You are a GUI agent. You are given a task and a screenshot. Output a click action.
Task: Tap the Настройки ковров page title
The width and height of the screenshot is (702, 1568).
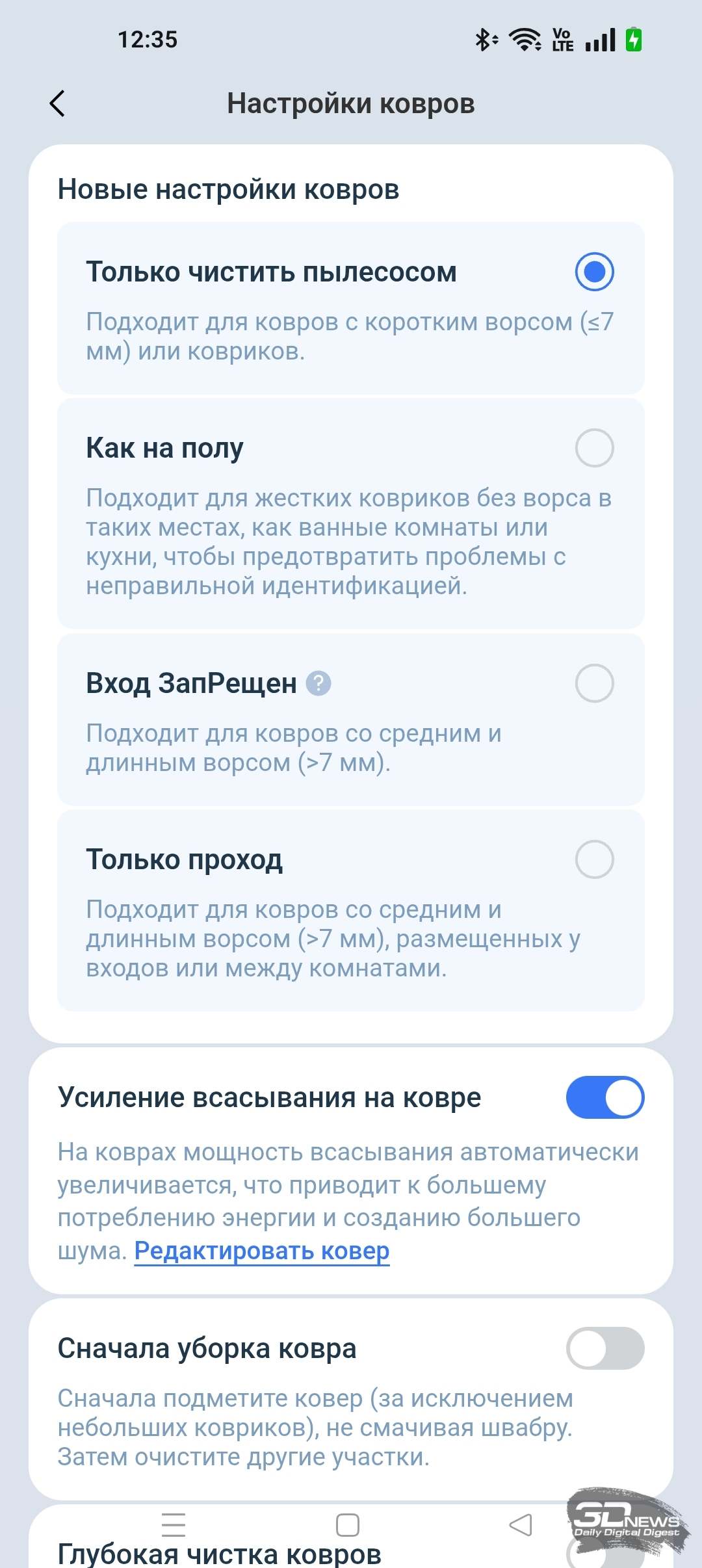point(351,103)
